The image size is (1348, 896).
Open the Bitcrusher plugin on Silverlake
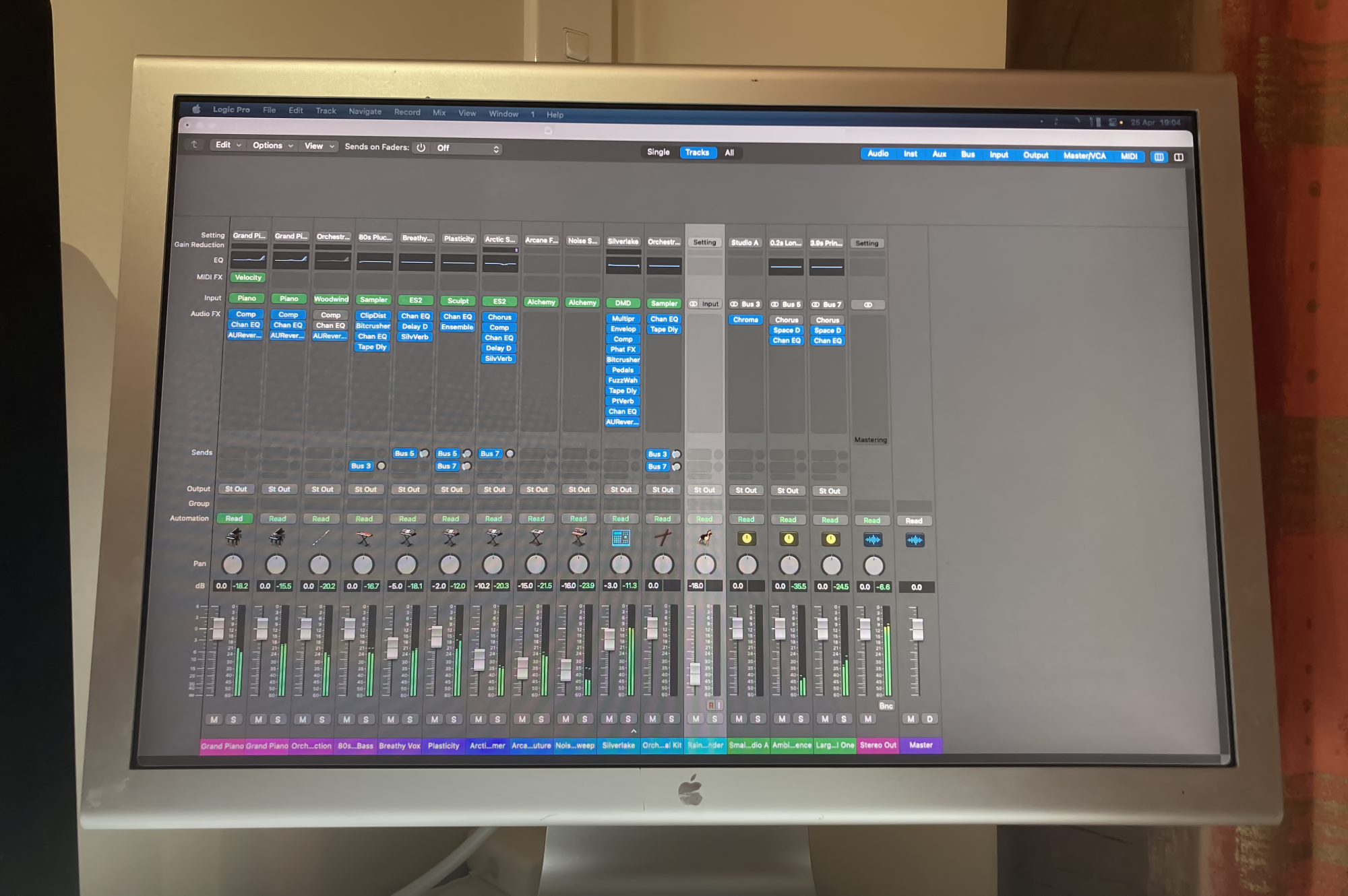coord(623,360)
